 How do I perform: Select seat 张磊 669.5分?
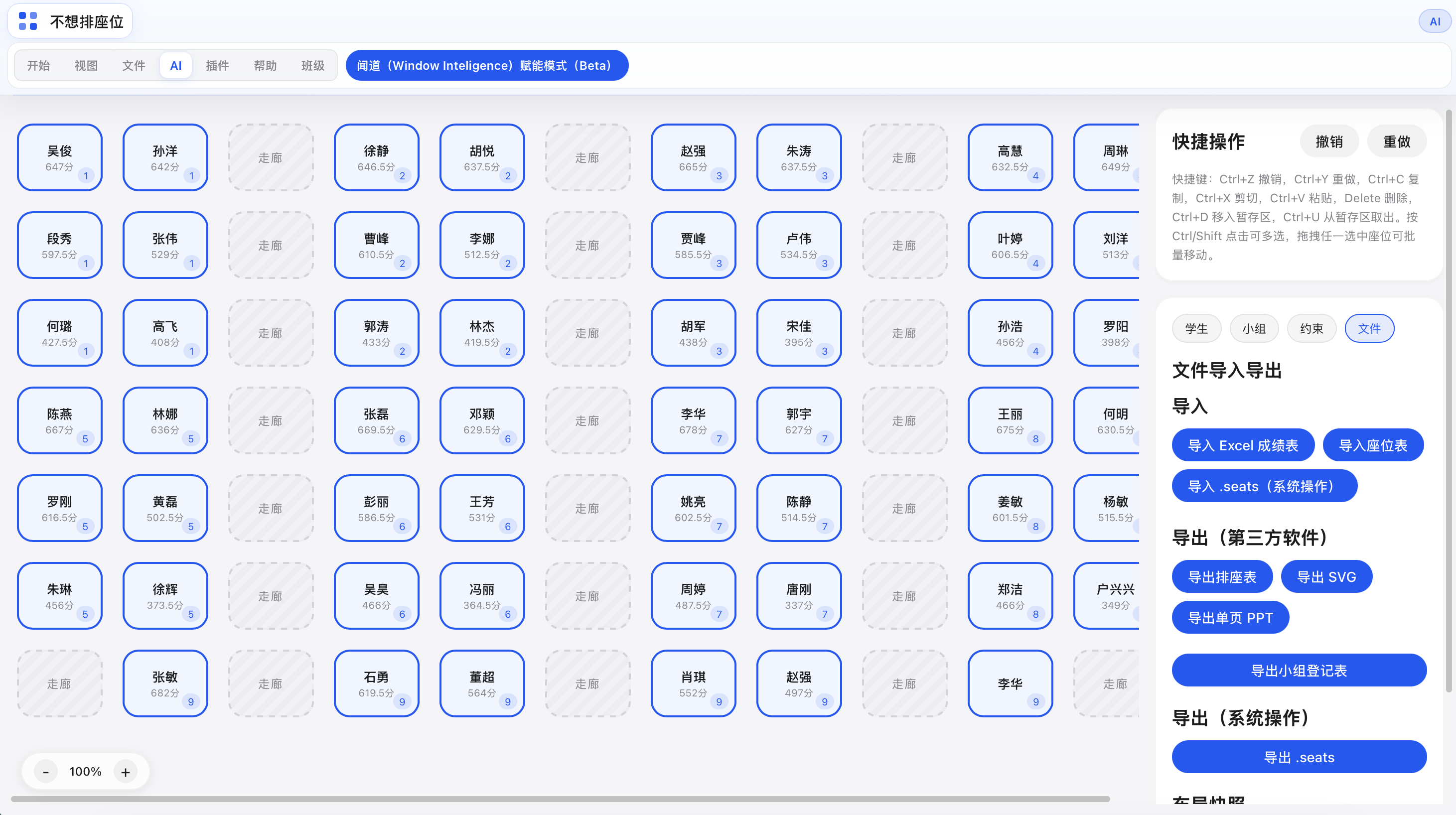point(376,420)
